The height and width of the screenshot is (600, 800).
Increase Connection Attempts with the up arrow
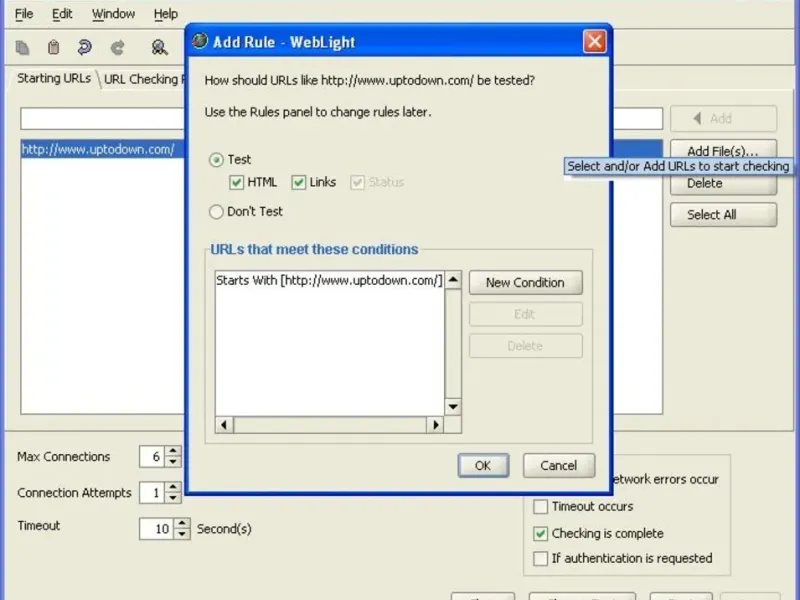[x=173, y=487]
